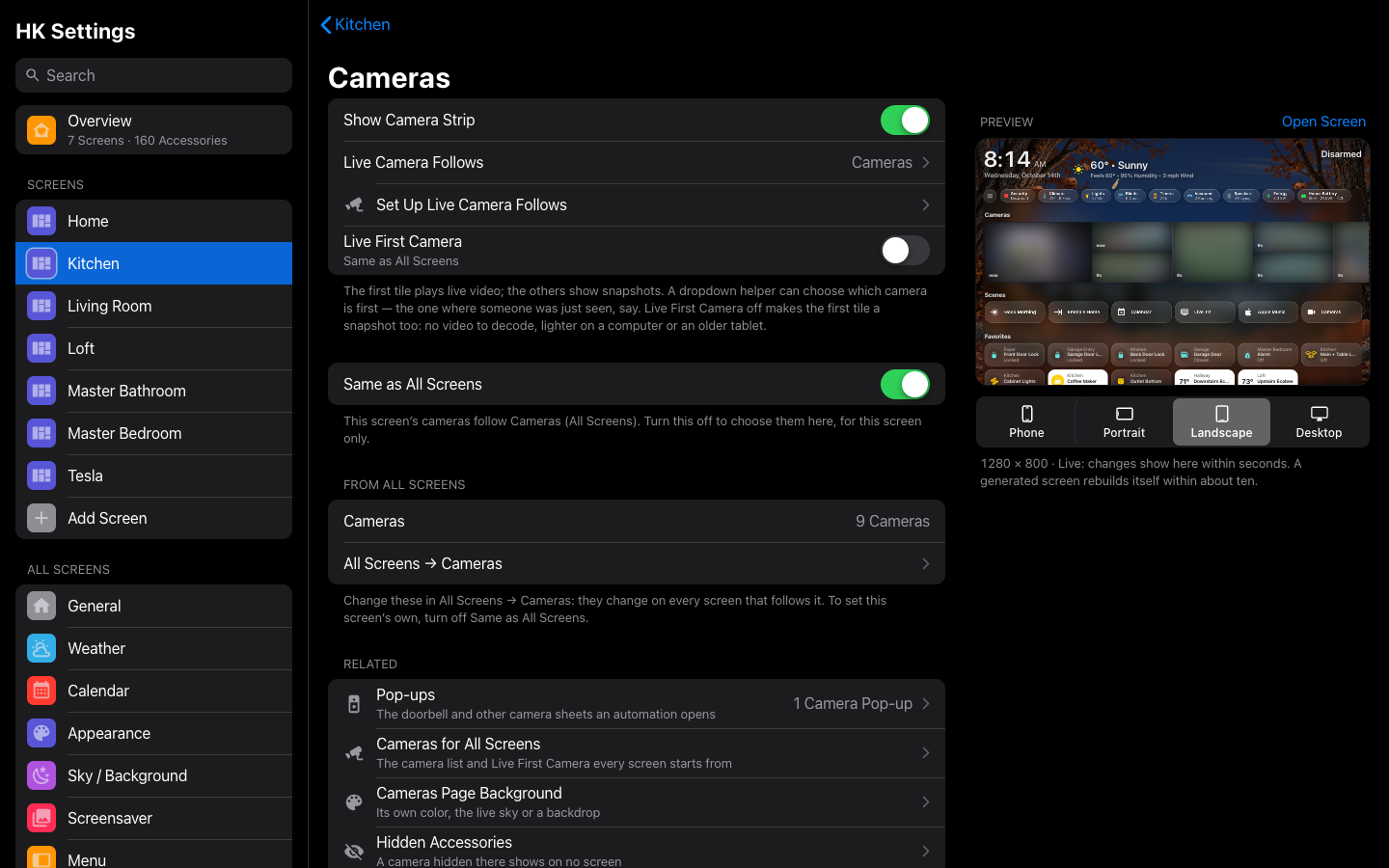The height and width of the screenshot is (868, 1389).
Task: Open the Appearance palette icon
Action: pyautogui.click(x=41, y=733)
